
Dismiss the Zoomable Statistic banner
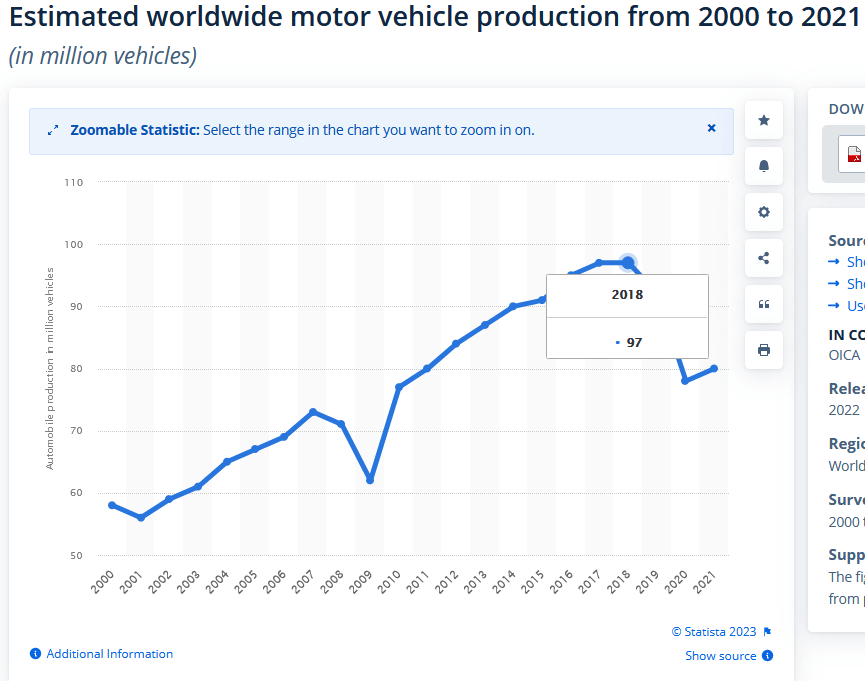coord(711,128)
